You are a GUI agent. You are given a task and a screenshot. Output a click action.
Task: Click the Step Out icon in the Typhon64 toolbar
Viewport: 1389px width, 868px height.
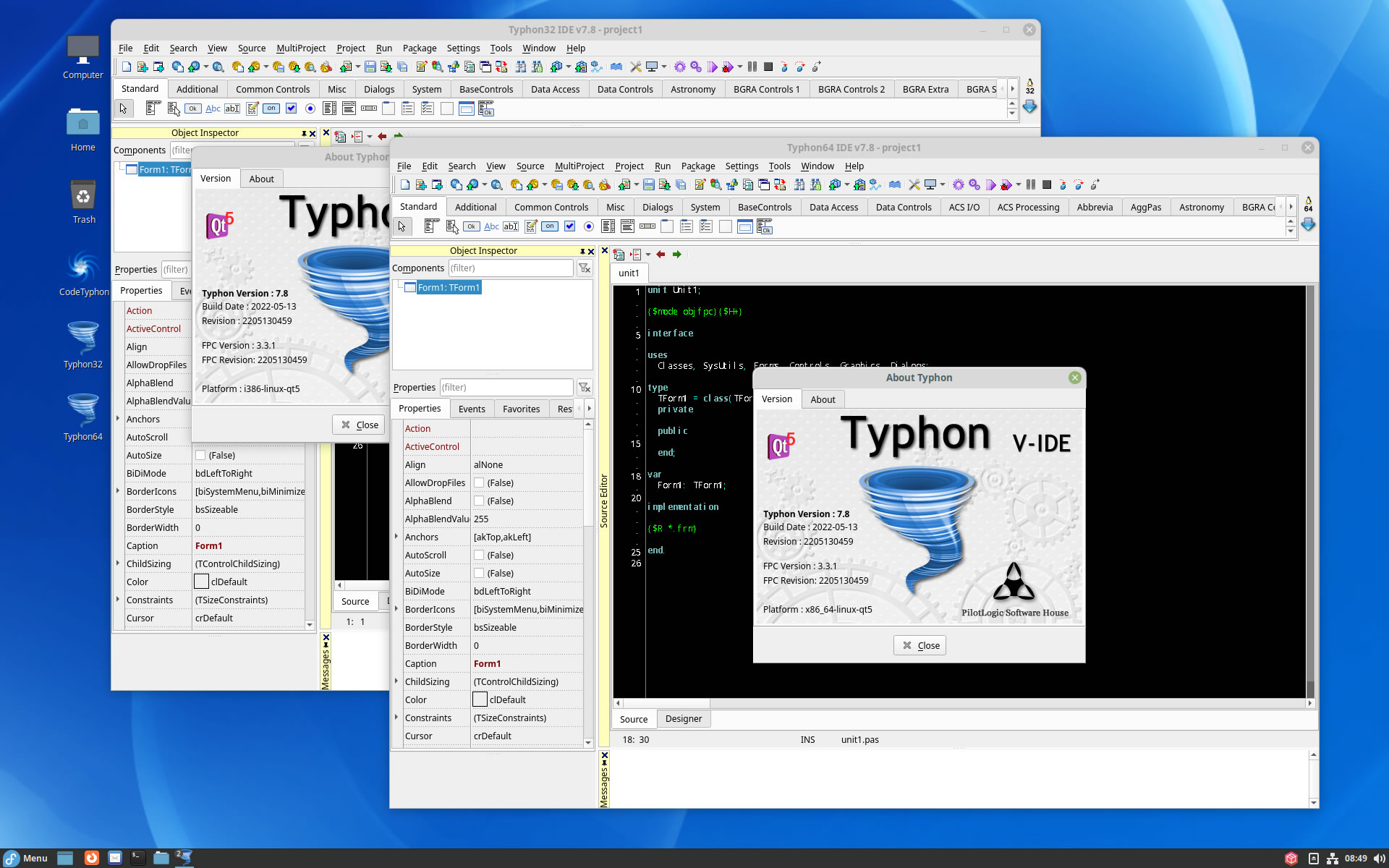pyautogui.click(x=1095, y=184)
